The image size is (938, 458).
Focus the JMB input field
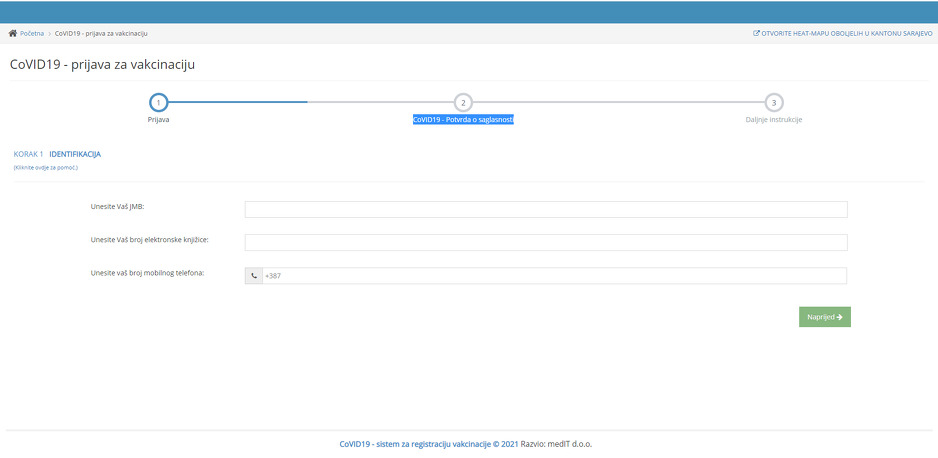click(x=546, y=209)
